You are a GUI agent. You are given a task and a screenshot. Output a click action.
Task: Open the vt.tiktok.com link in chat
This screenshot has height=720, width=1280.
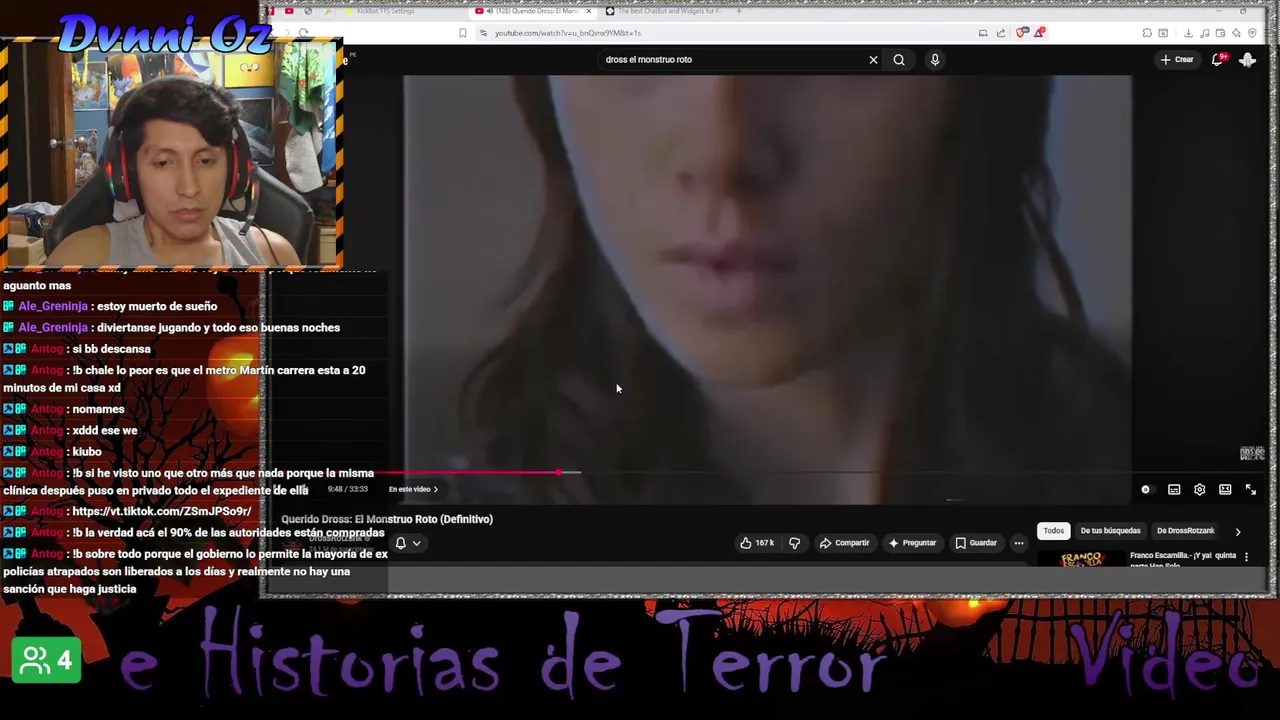(x=161, y=511)
